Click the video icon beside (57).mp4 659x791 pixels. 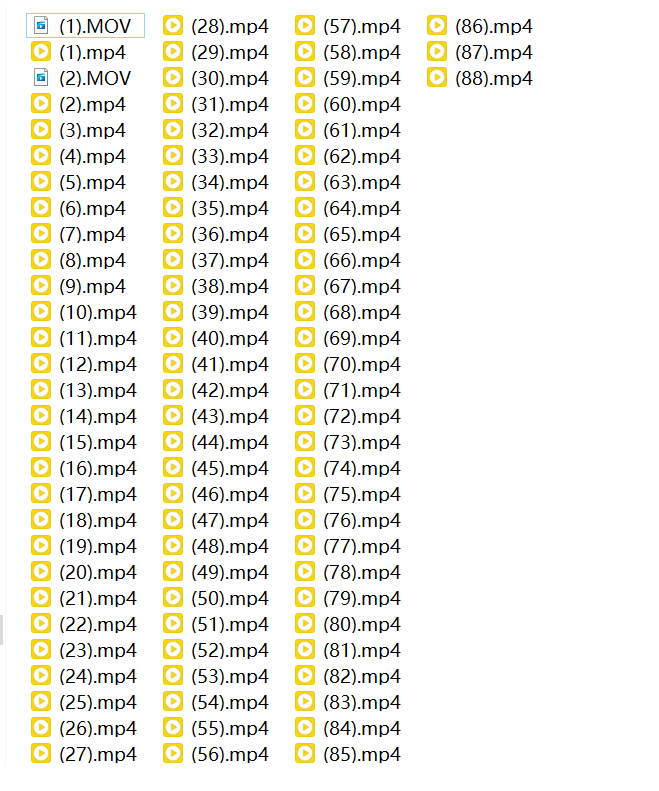tap(305, 26)
